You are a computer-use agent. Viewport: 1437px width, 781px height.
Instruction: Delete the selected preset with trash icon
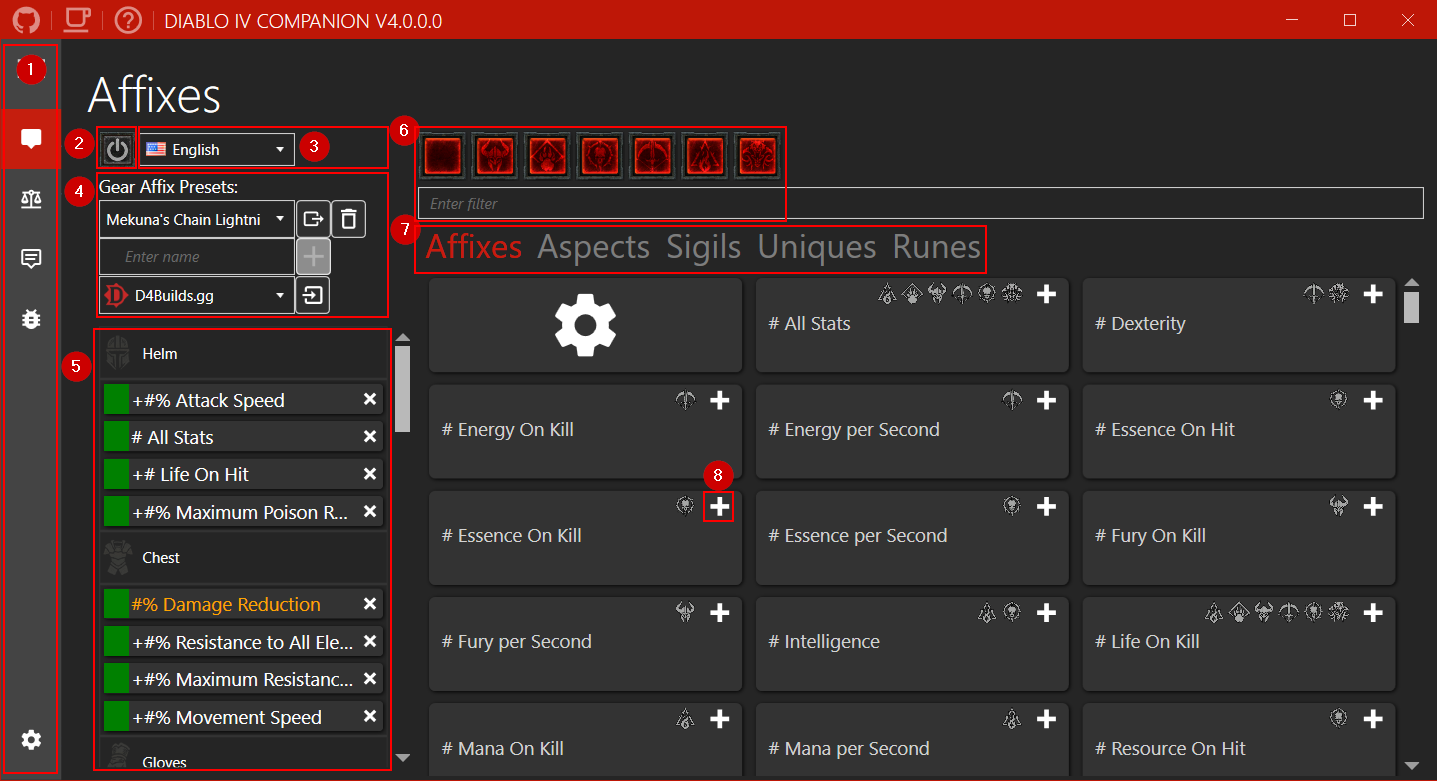click(349, 219)
